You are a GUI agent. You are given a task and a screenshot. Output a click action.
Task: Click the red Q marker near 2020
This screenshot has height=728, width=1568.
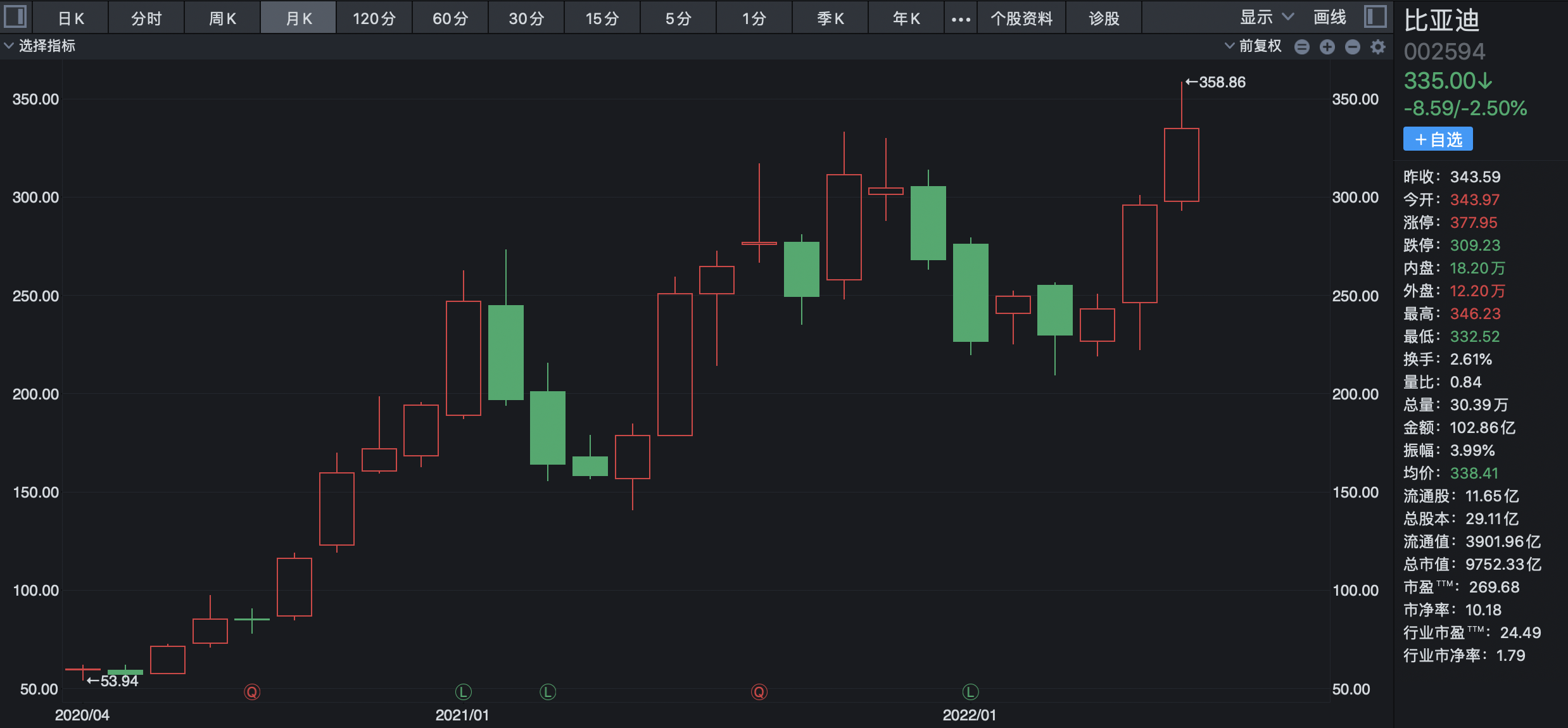coord(252,692)
